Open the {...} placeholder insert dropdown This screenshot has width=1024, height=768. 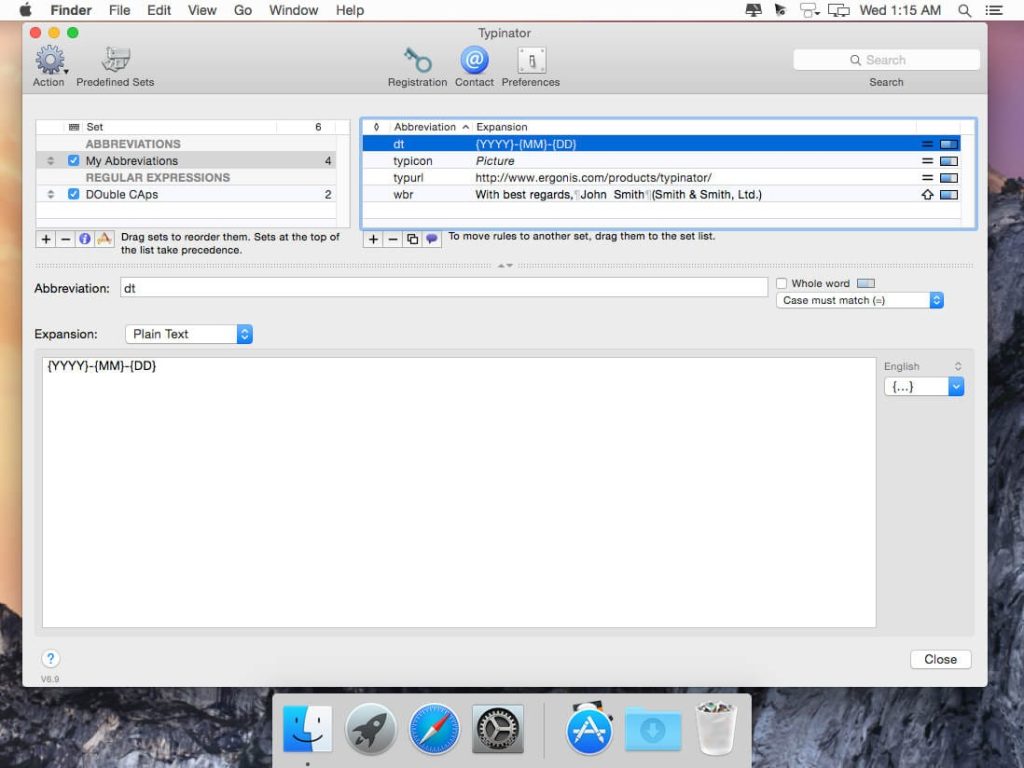(923, 386)
